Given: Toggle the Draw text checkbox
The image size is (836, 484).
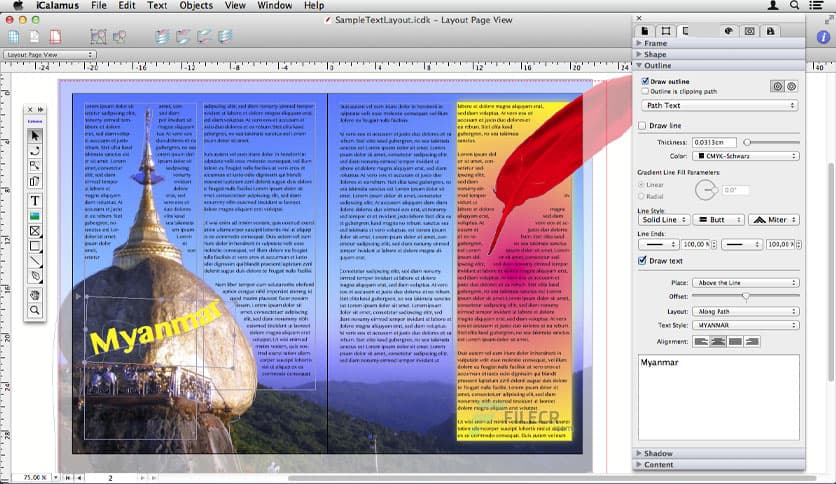Looking at the screenshot, I should click(x=643, y=261).
